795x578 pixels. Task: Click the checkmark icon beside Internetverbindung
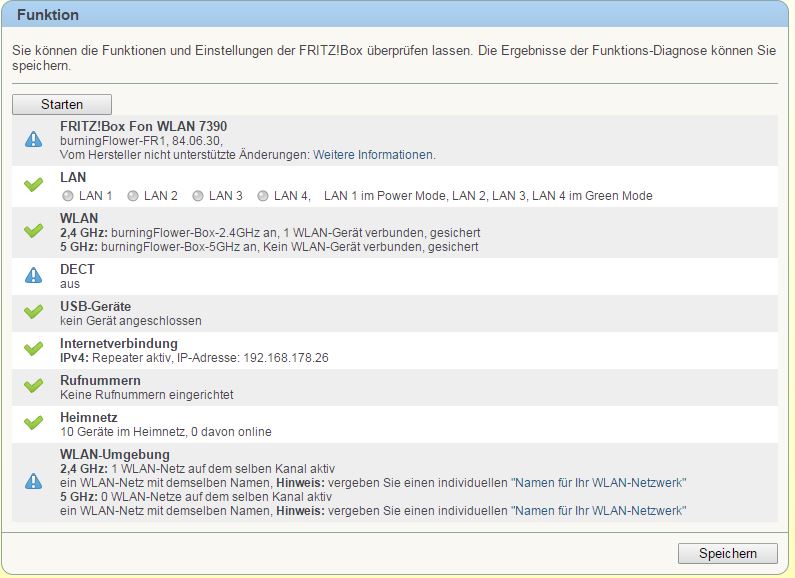coord(33,349)
